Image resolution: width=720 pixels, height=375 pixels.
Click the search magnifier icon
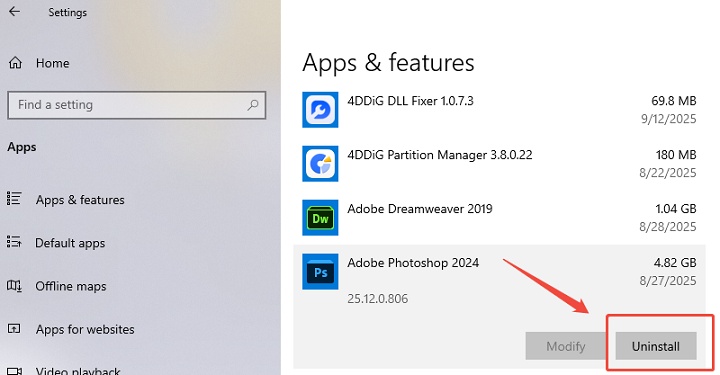(x=253, y=105)
